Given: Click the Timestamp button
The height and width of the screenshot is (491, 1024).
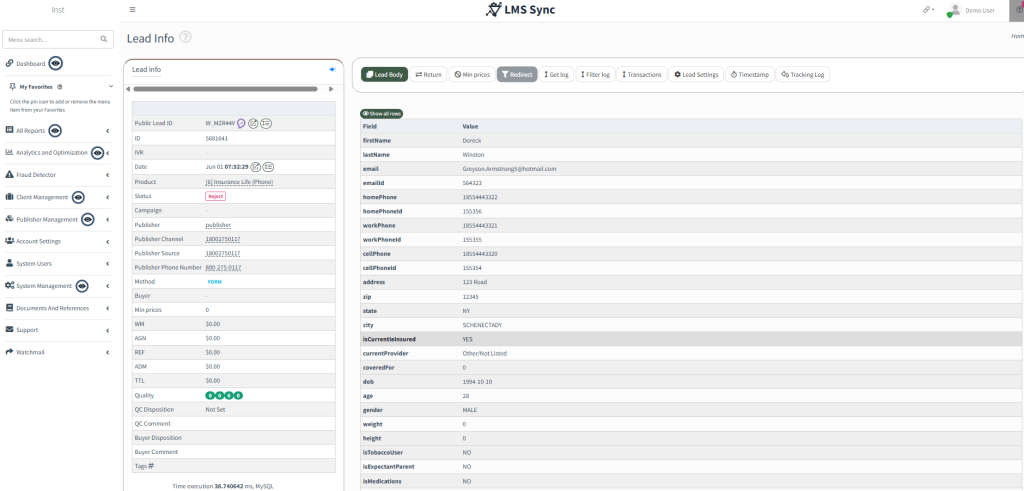Looking at the screenshot, I should tap(750, 74).
